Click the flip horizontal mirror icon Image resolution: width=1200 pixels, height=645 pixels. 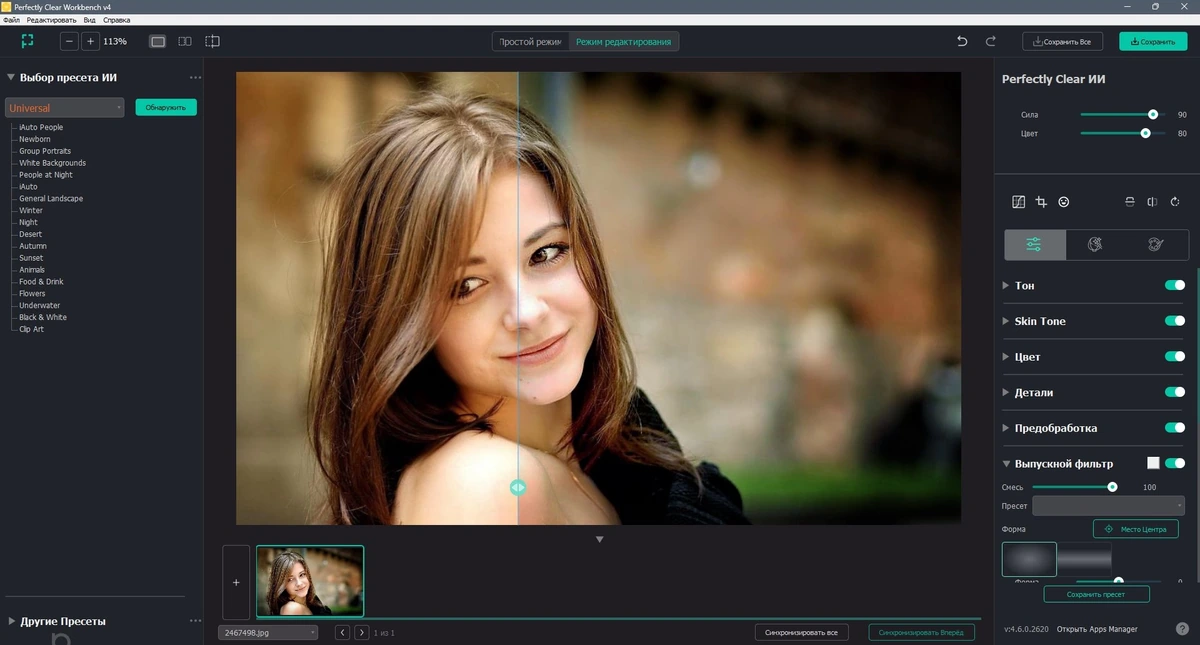click(1152, 202)
